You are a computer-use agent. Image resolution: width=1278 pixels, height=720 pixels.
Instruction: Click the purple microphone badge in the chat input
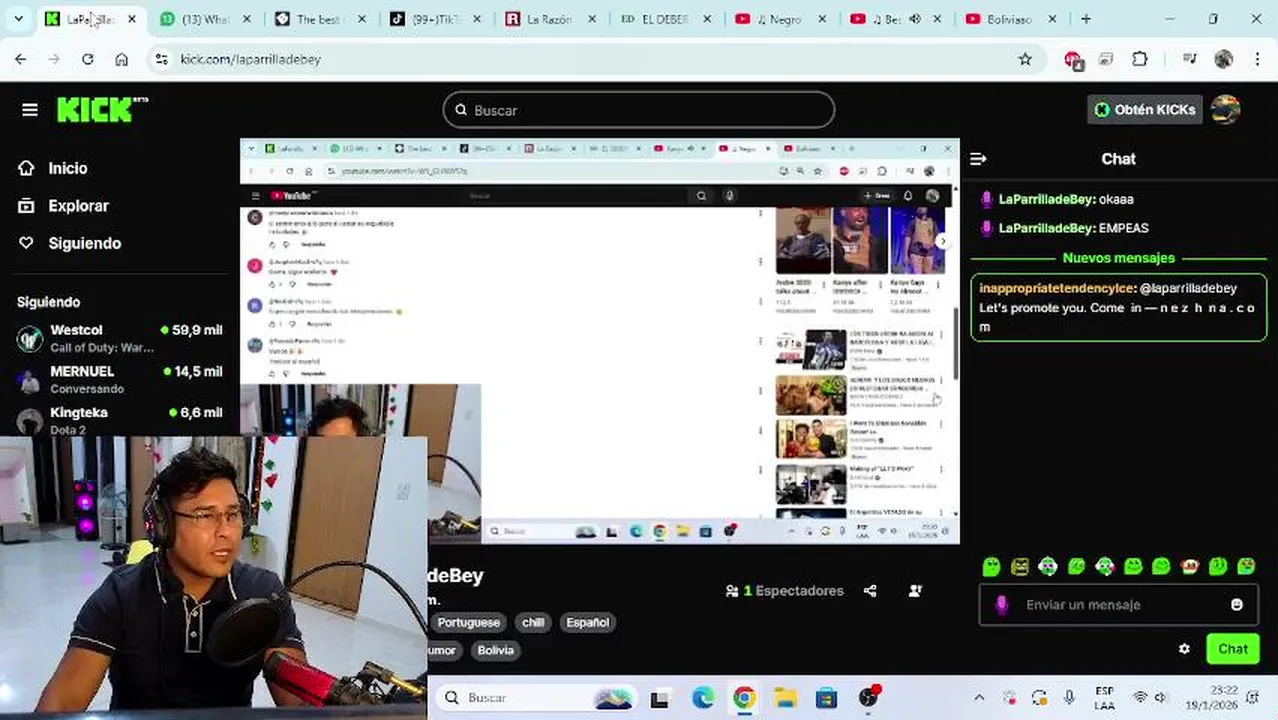tap(1001, 605)
